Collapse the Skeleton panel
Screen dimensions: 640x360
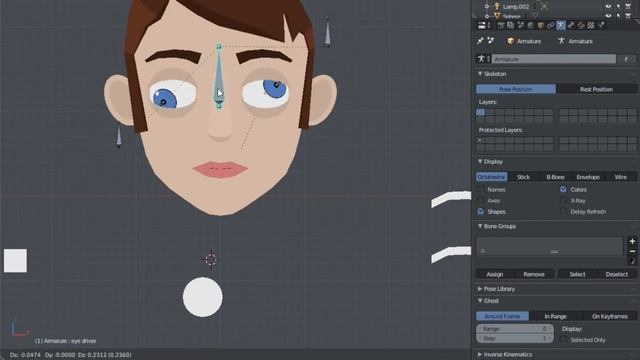[x=480, y=73]
